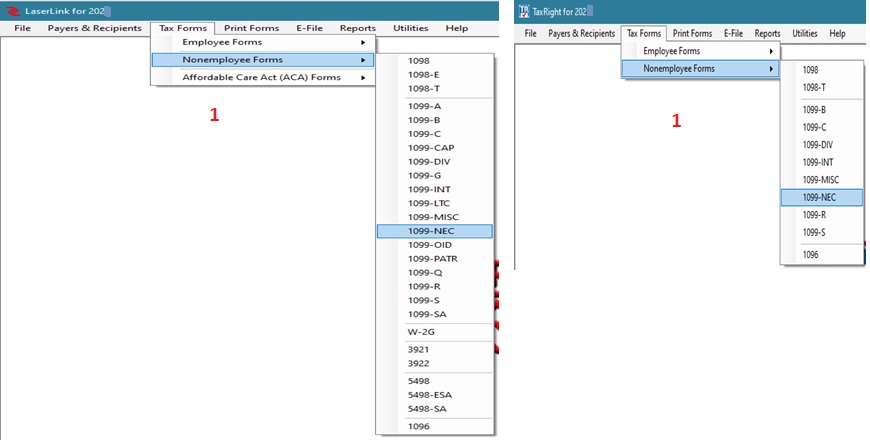870x445 pixels.
Task: Click the TaxRight app logo icon
Action: pos(524,11)
